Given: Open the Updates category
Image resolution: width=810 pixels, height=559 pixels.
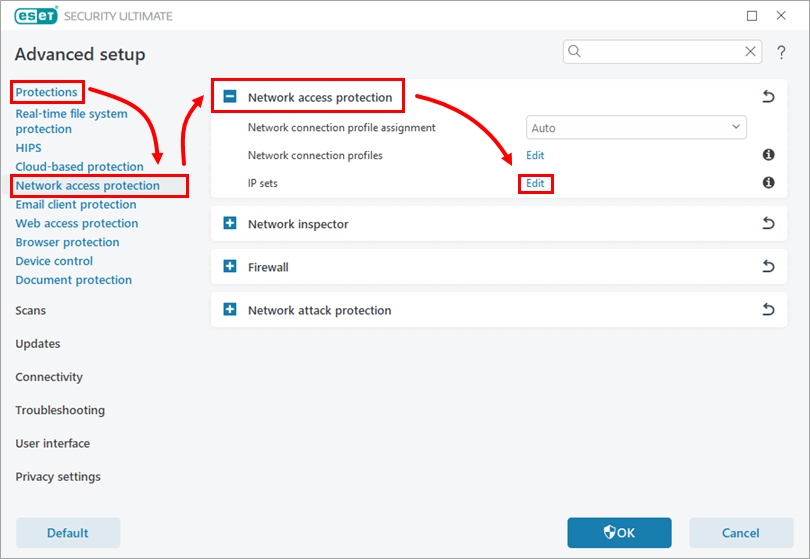Looking at the screenshot, I should point(38,344).
